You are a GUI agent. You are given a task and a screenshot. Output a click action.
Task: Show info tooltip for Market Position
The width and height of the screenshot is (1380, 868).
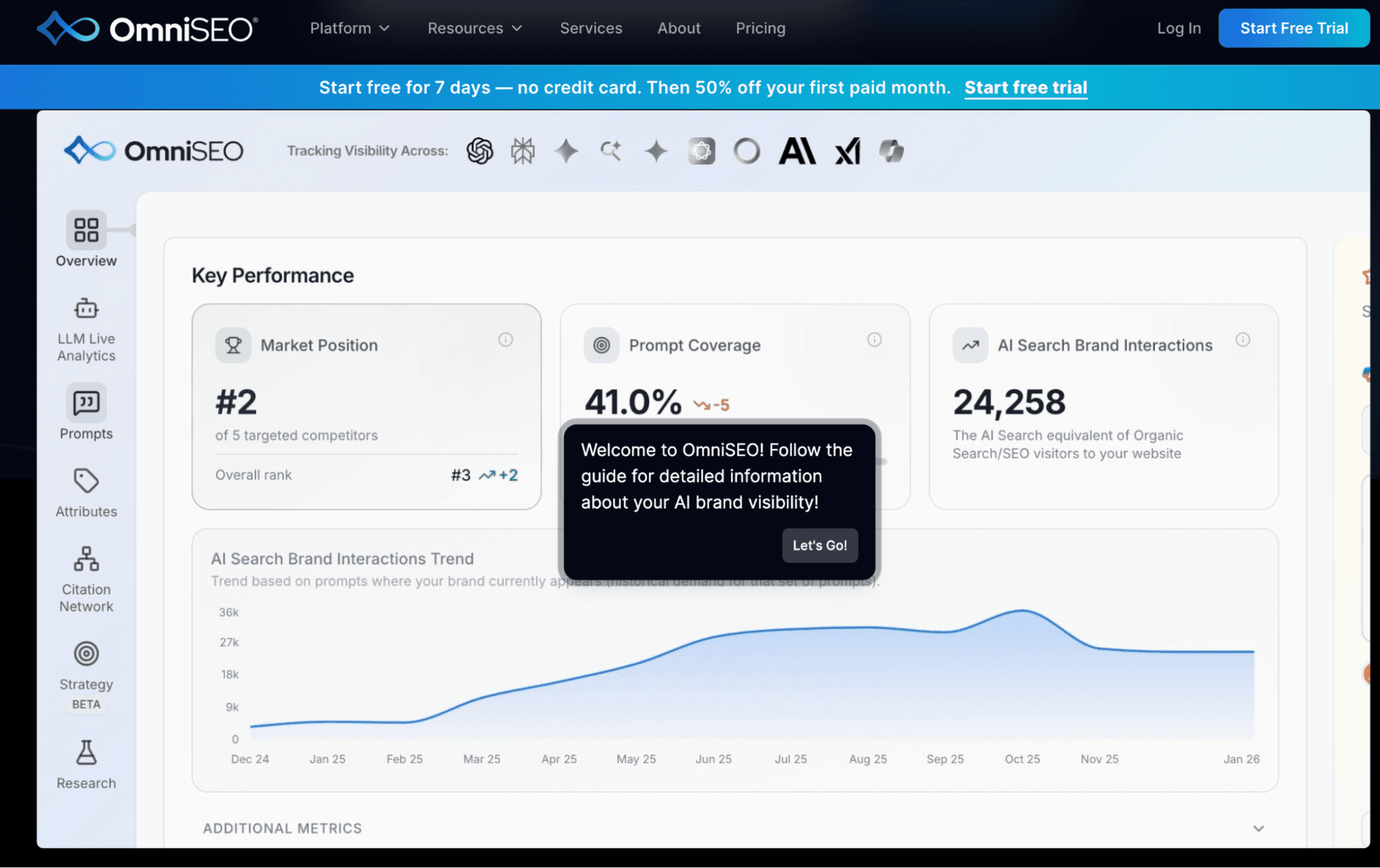pos(506,340)
